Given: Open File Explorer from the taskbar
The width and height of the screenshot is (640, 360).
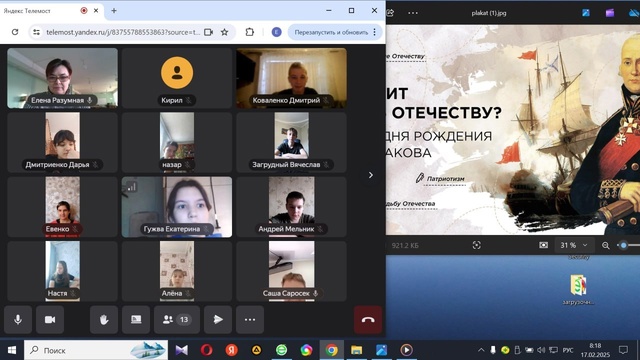Looking at the screenshot, I should click(x=356, y=350).
